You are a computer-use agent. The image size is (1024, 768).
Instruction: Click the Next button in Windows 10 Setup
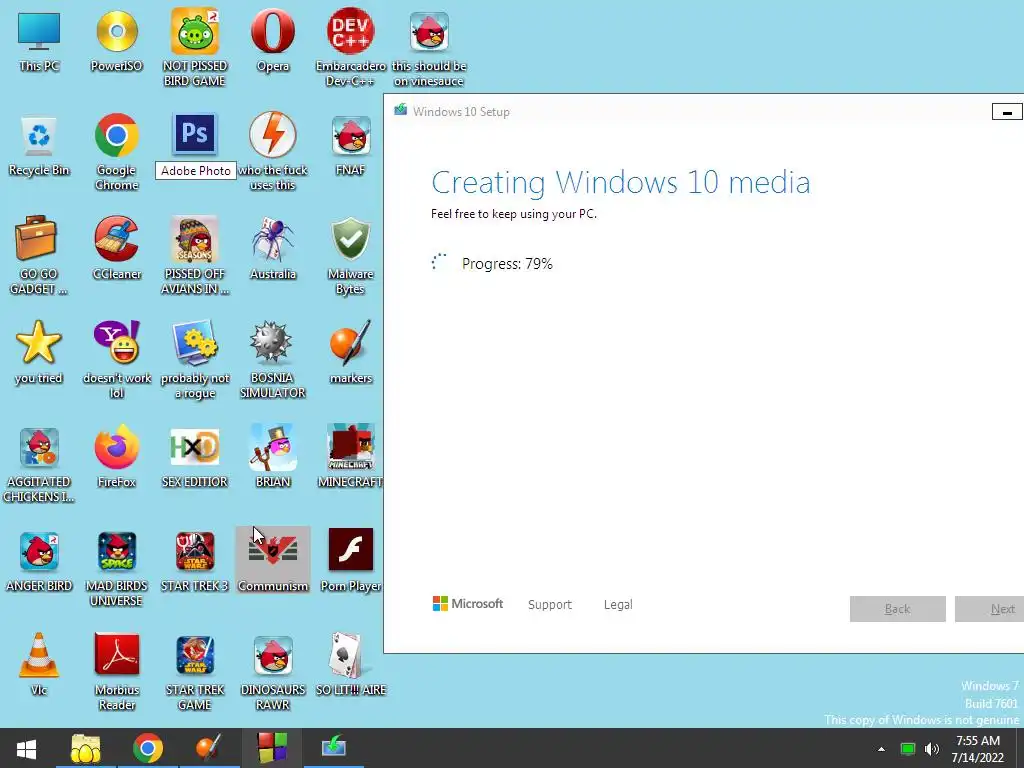point(989,609)
